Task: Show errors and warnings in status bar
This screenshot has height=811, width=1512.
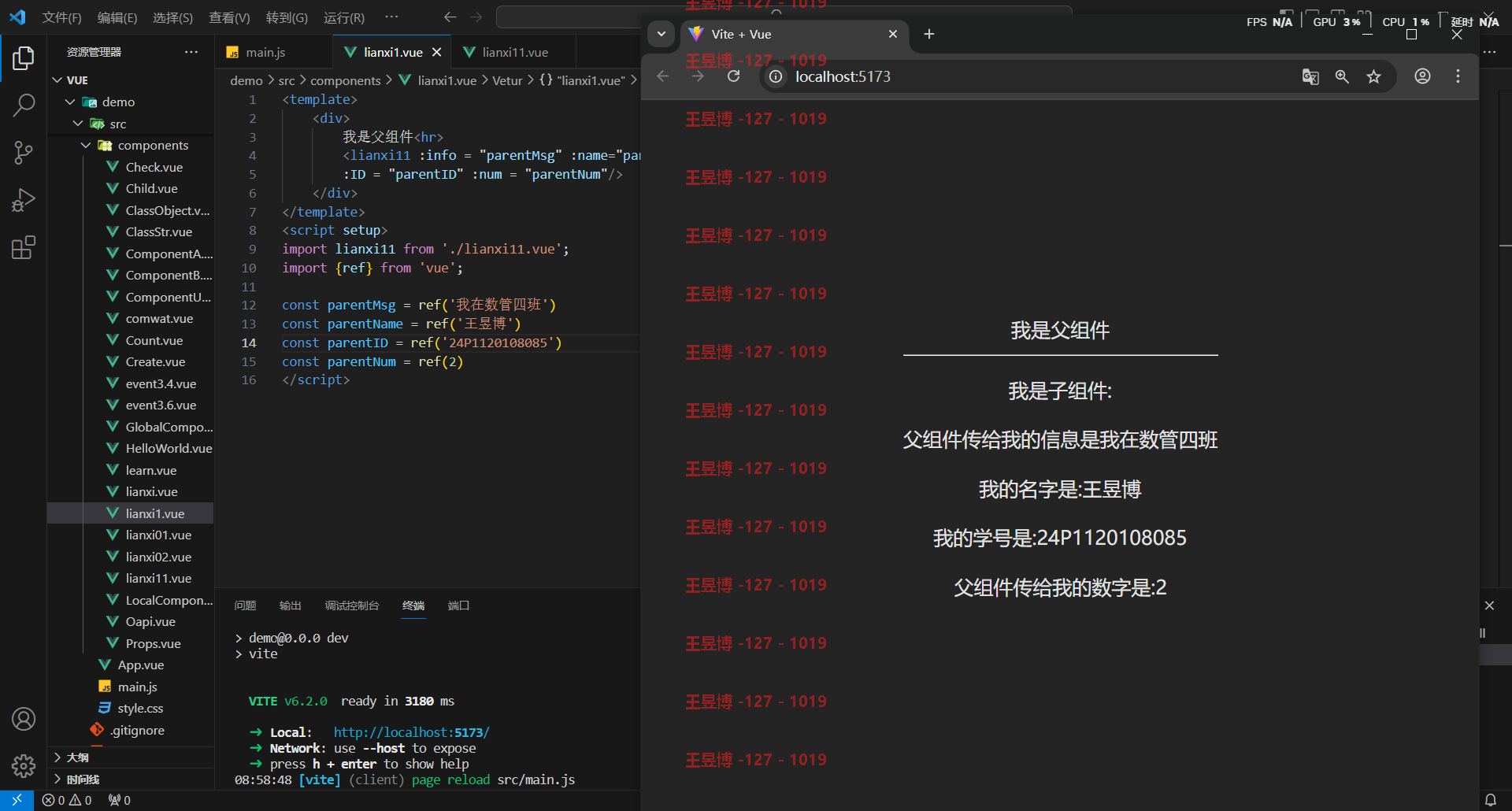Action: coord(67,800)
